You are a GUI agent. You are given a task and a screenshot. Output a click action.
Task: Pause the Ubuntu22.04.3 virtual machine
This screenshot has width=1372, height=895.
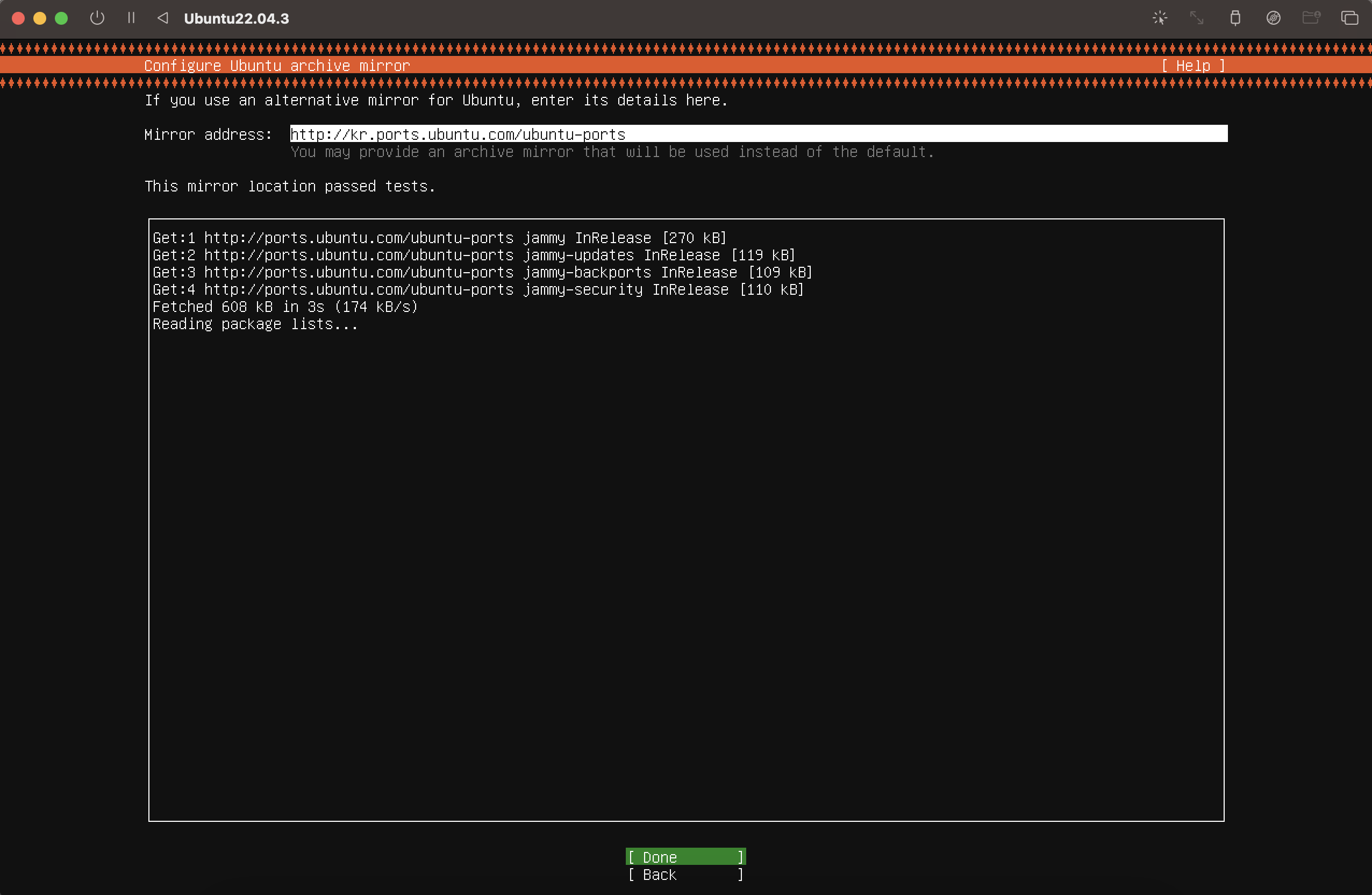tap(131, 18)
